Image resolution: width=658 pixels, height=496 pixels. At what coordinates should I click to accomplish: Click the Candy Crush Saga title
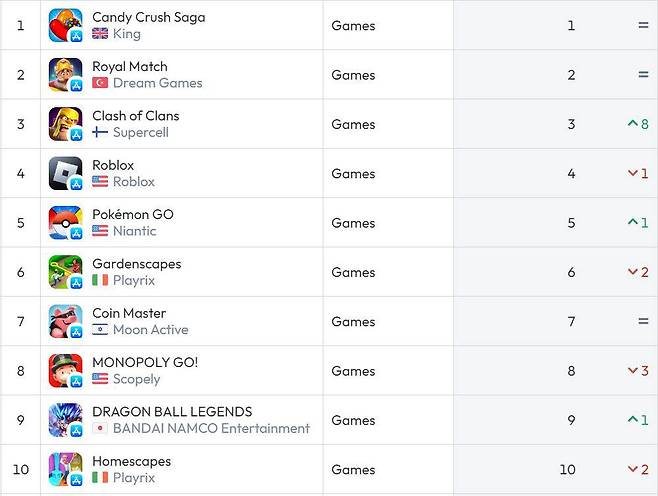148,17
